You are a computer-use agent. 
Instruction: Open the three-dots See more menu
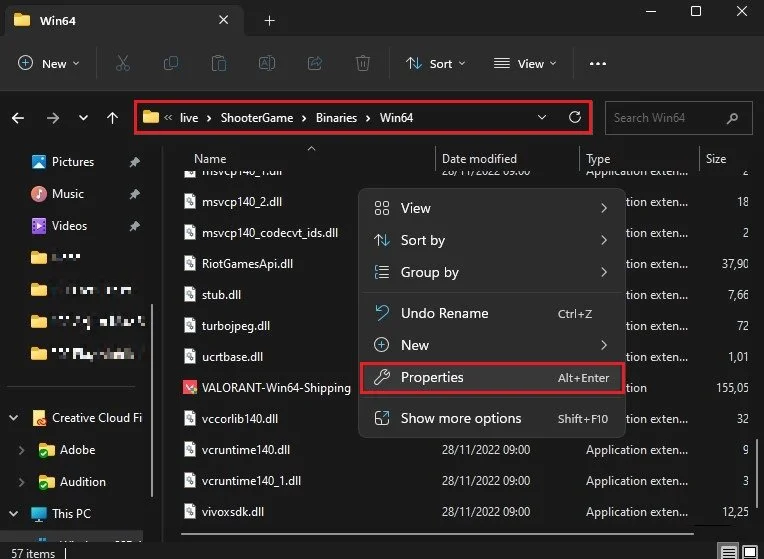click(x=598, y=64)
